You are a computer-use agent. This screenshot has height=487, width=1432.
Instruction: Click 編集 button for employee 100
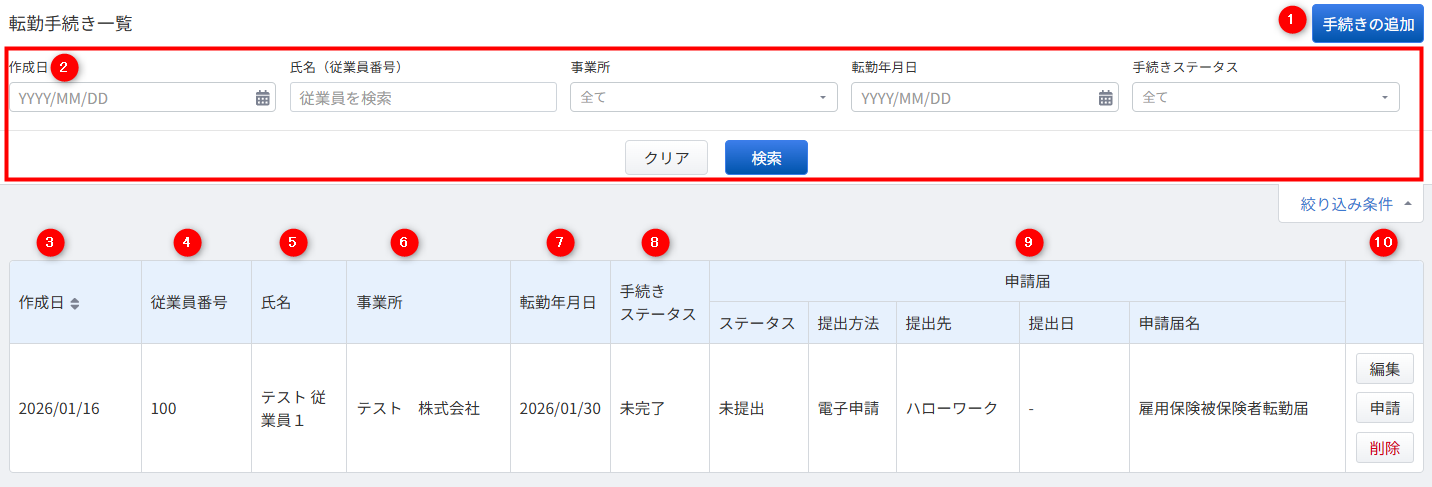[x=1384, y=369]
